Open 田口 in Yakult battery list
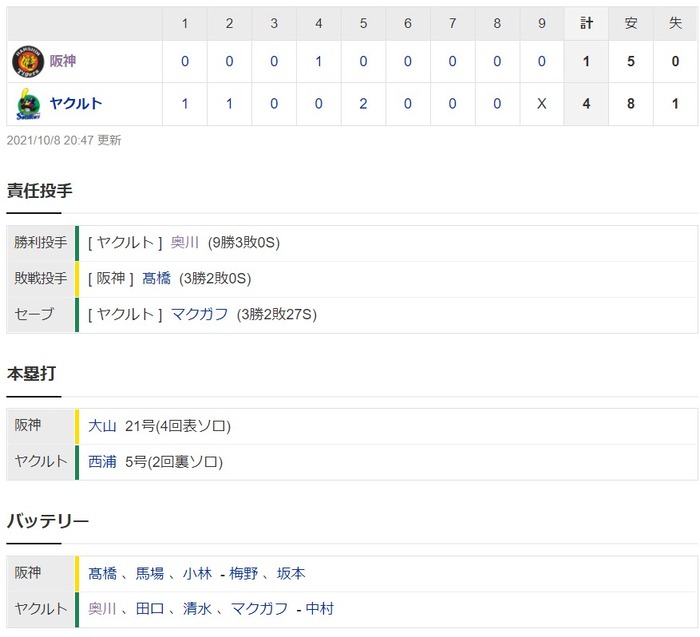 pos(150,609)
